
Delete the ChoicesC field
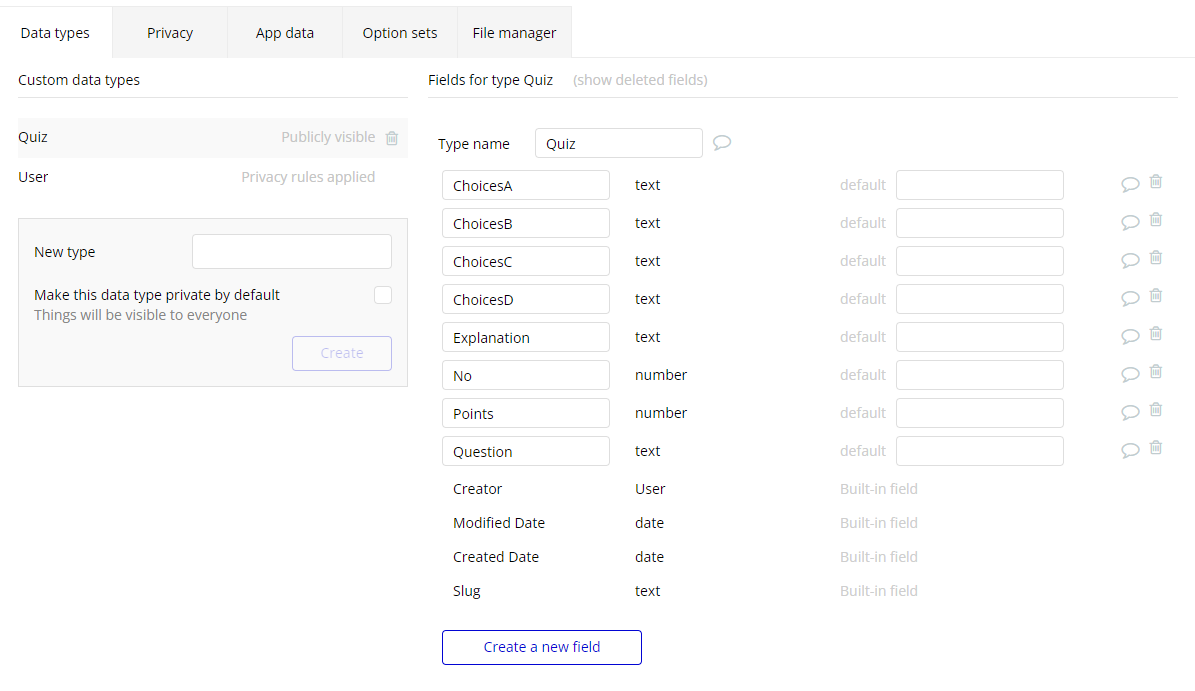tap(1156, 258)
